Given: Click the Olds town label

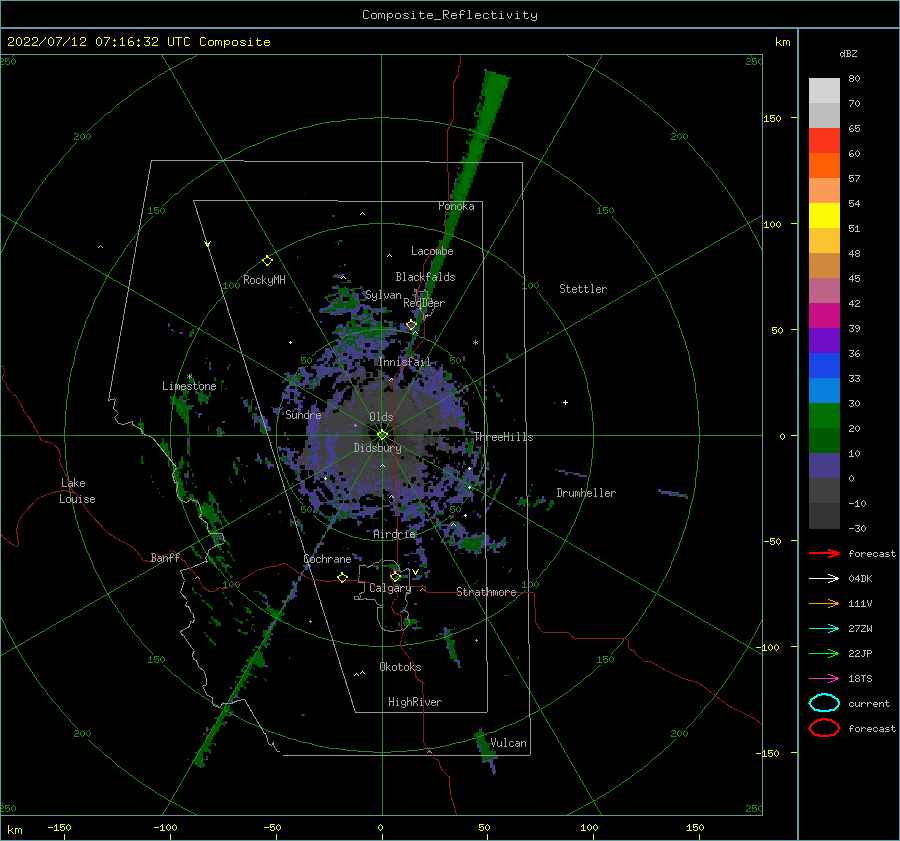Looking at the screenshot, I should coord(381,417).
